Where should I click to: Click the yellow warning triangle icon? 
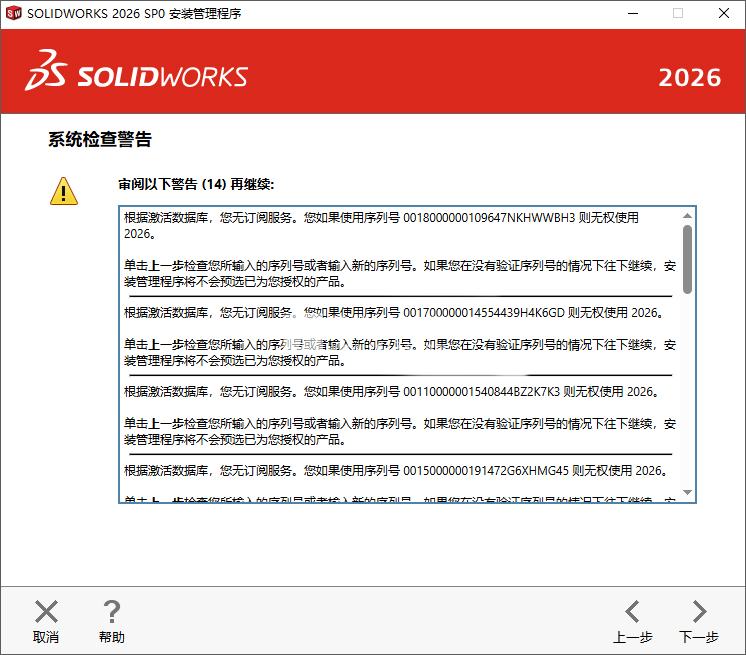pos(64,191)
